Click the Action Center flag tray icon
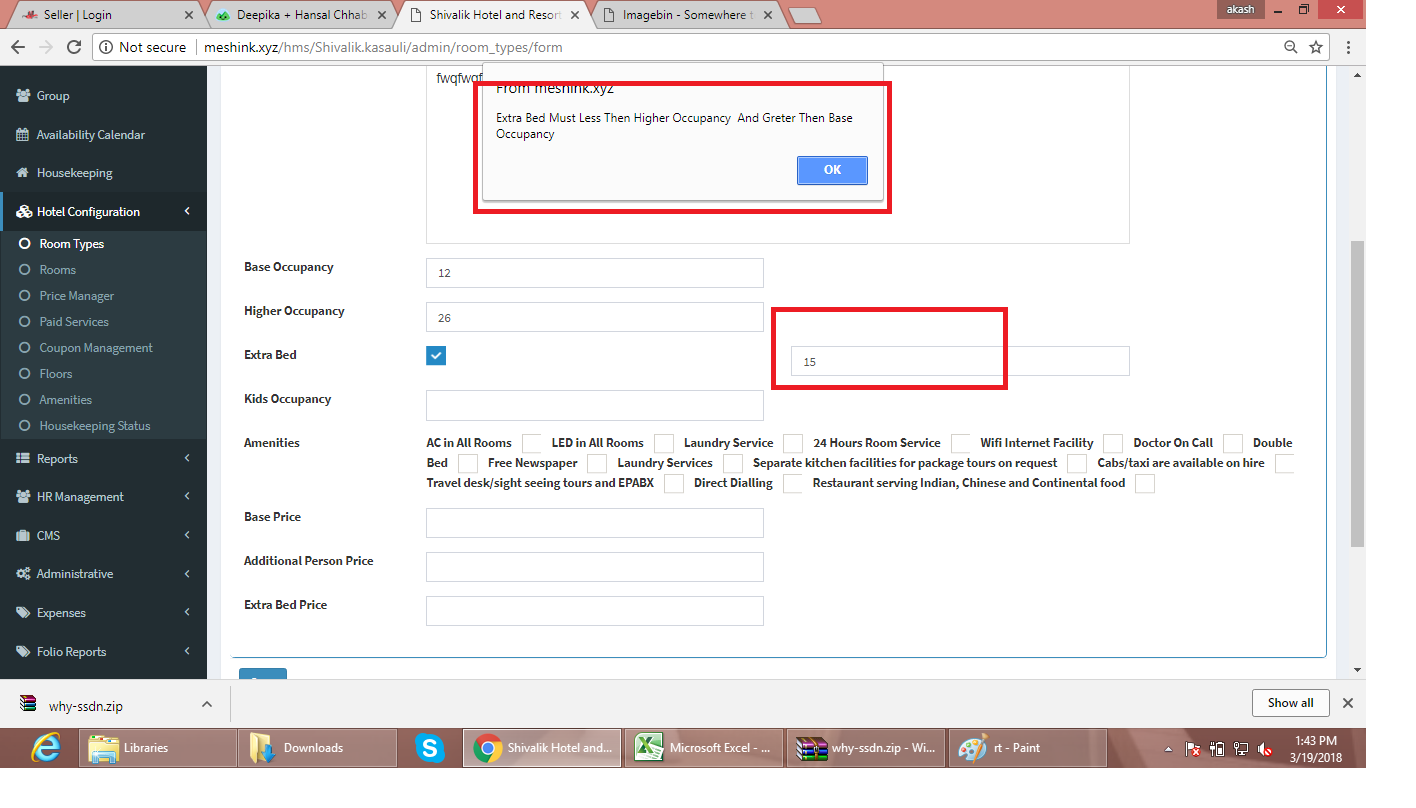Image resolution: width=1416 pixels, height=808 pixels. pos(1192,748)
